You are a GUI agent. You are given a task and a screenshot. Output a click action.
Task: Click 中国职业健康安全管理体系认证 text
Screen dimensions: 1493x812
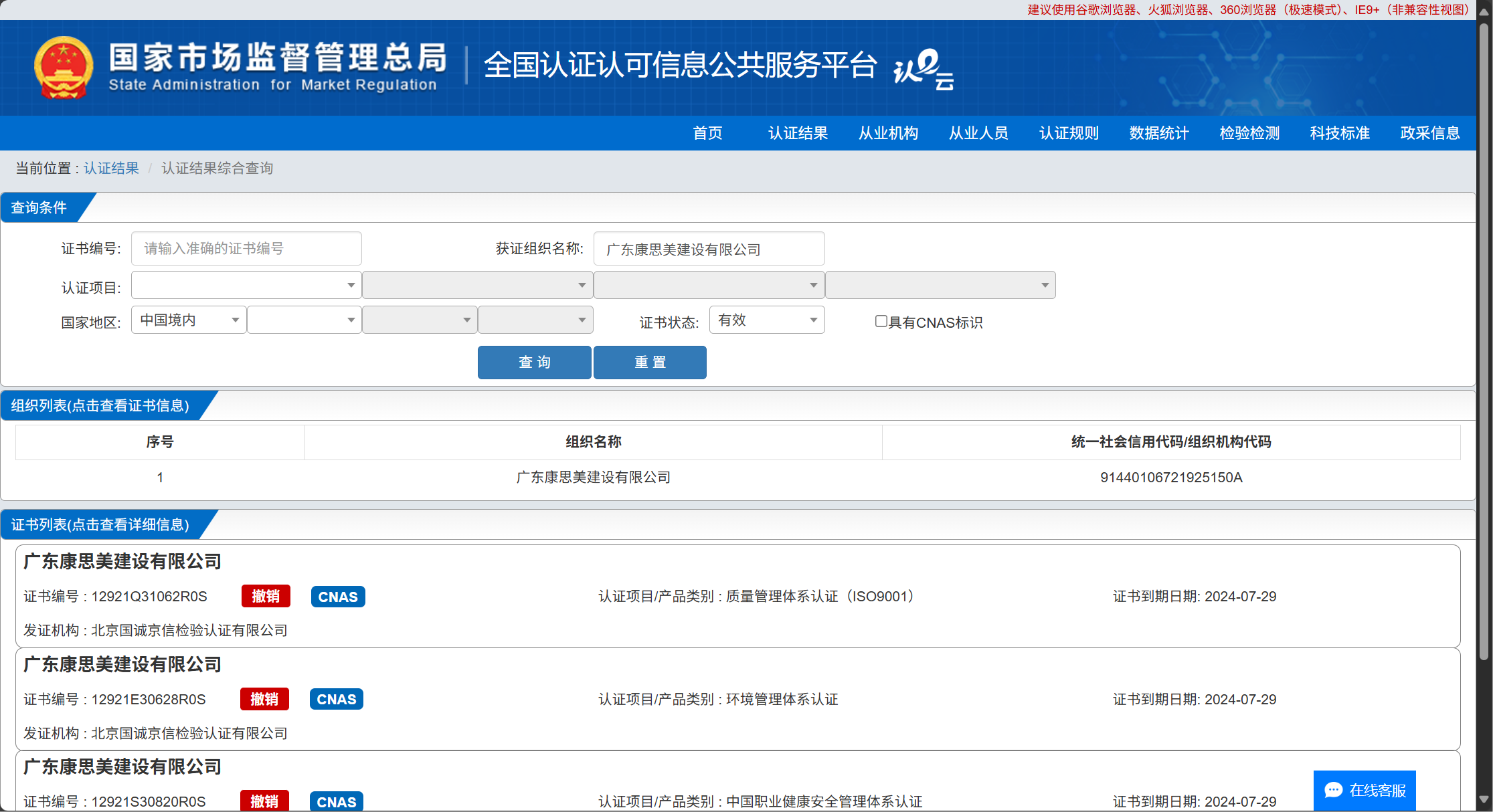click(824, 801)
